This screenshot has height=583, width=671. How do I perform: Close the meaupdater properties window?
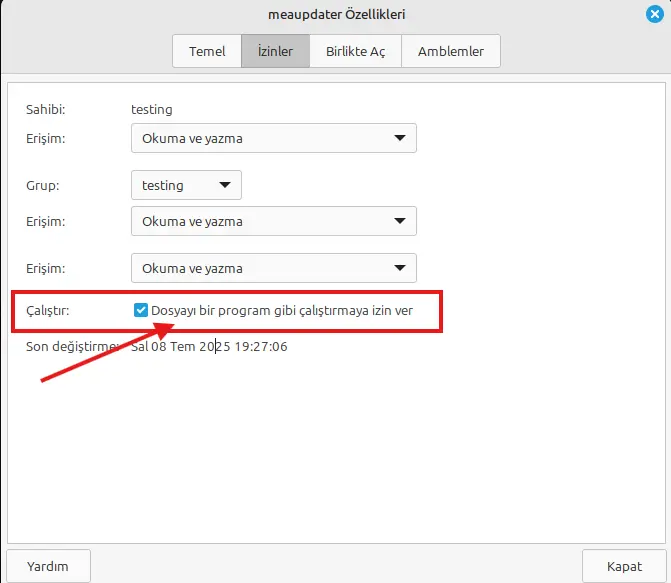[x=654, y=14]
